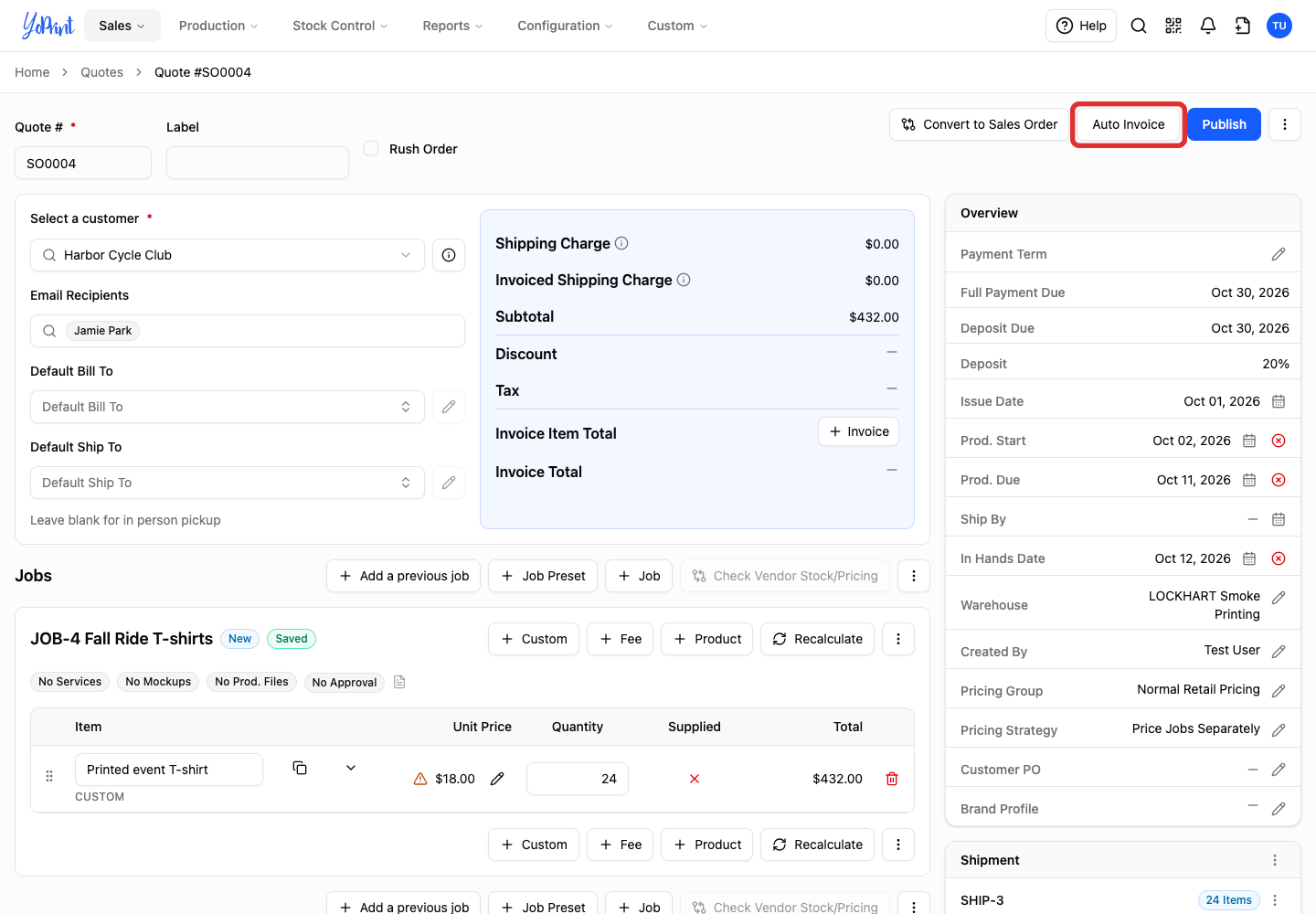Click the customer info icon beside Harbor Cycle Club
Viewport: 1316px width, 914px height.
point(449,255)
